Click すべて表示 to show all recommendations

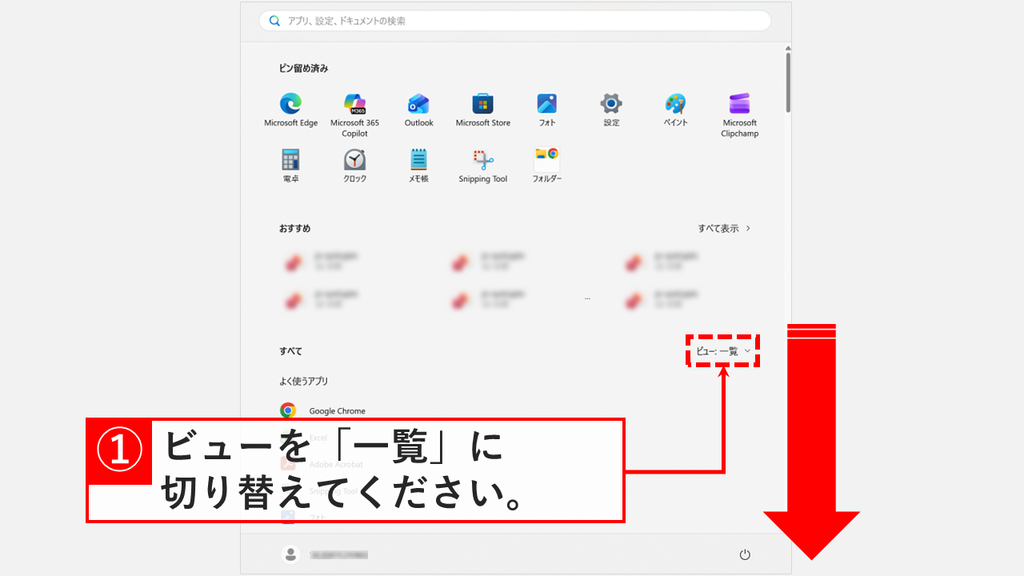tap(724, 229)
